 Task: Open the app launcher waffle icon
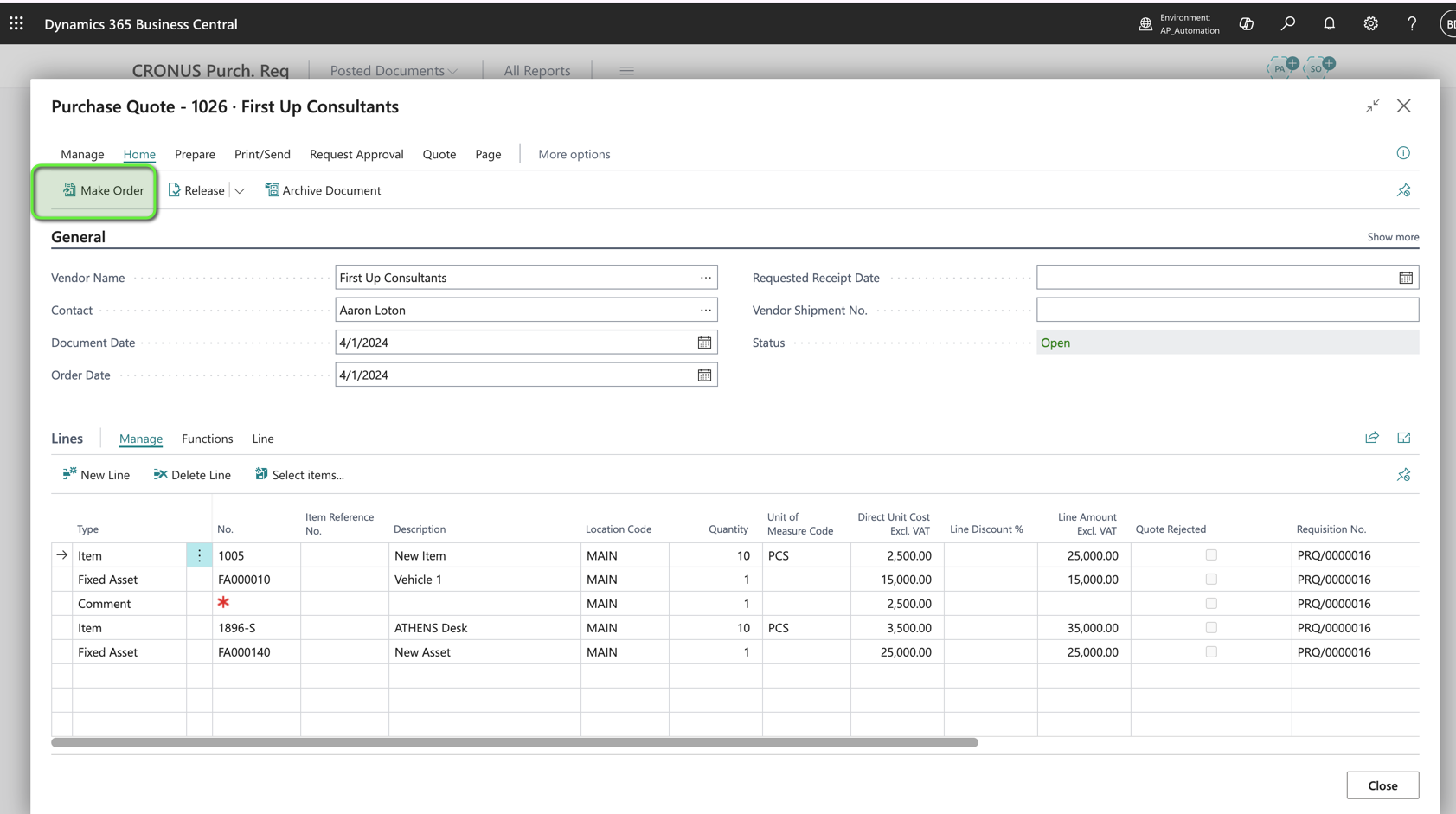pyautogui.click(x=16, y=23)
